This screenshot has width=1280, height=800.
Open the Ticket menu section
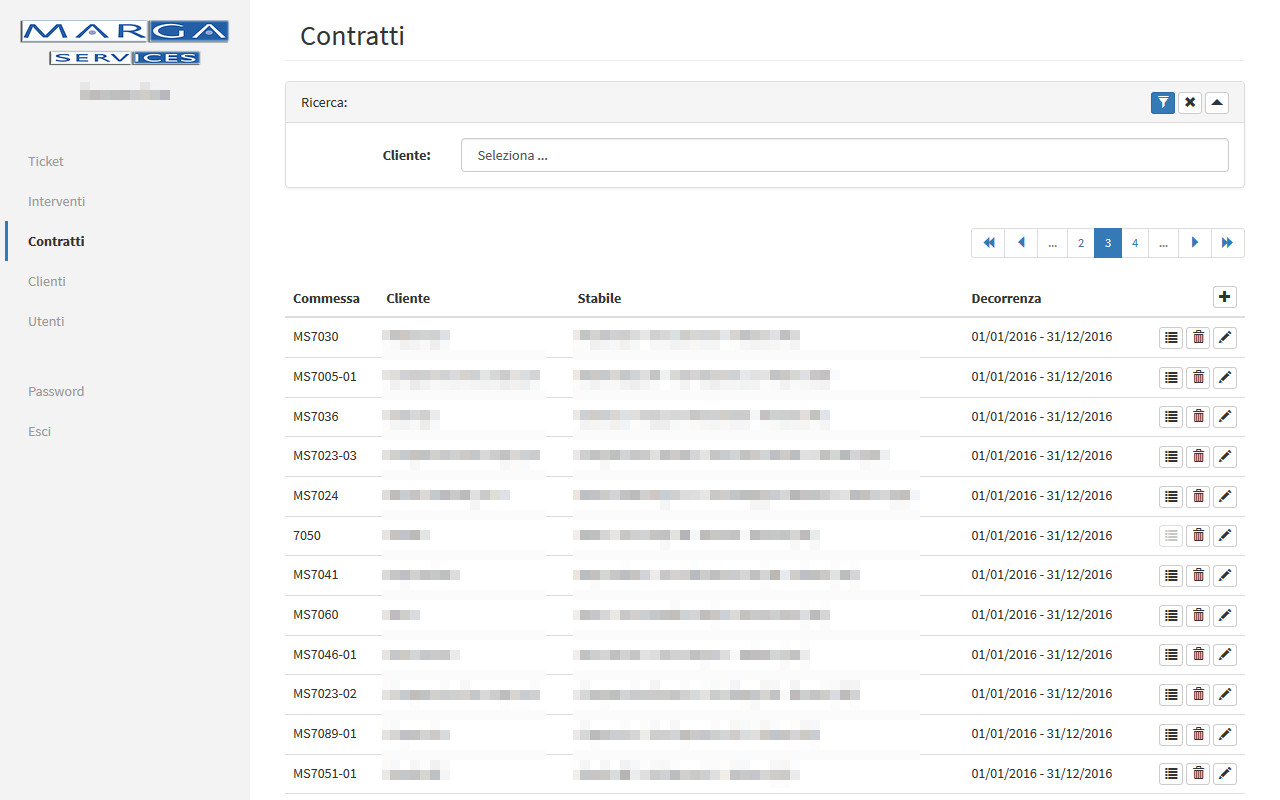pyautogui.click(x=46, y=162)
